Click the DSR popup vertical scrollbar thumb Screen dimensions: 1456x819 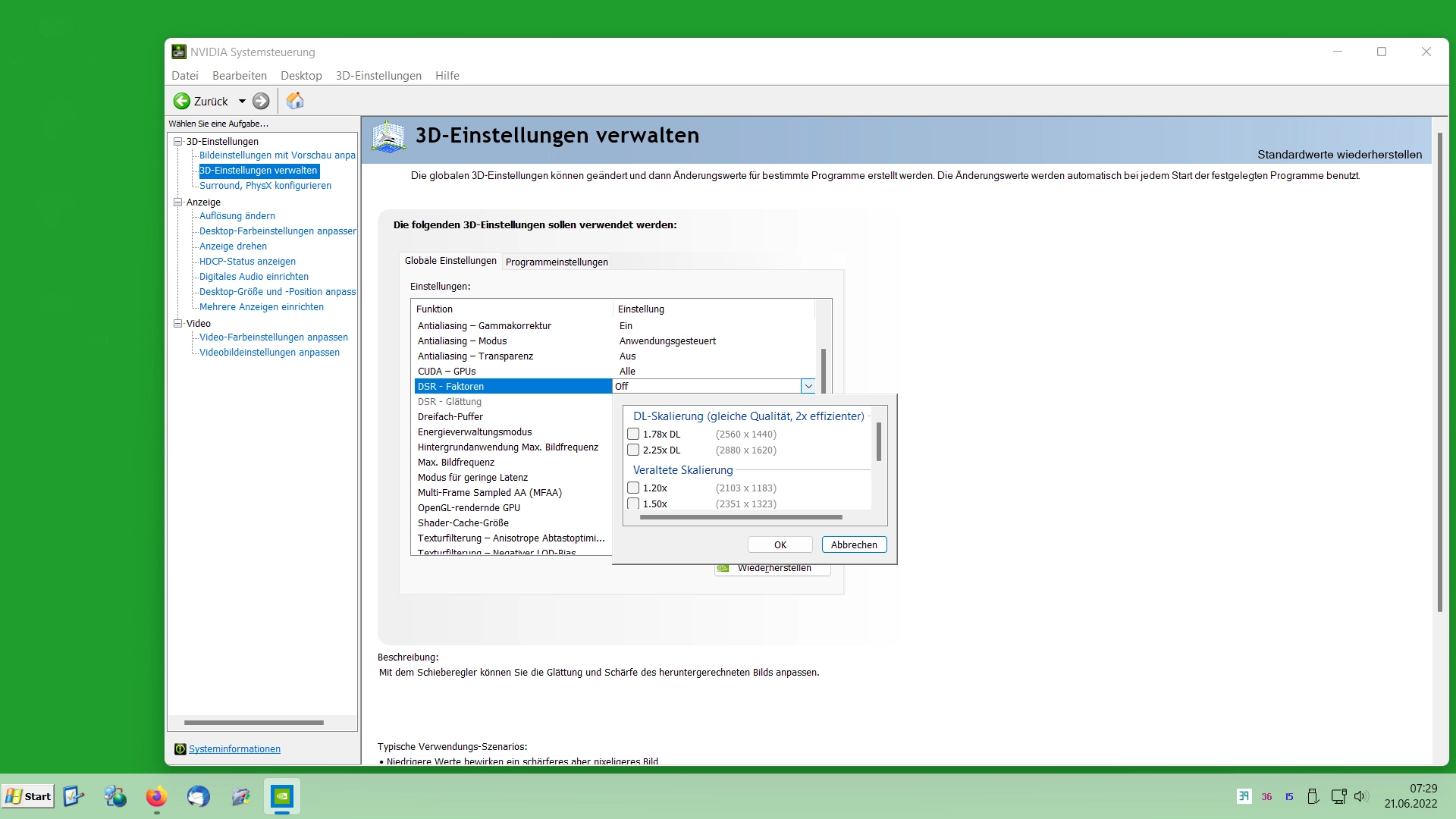tap(879, 442)
